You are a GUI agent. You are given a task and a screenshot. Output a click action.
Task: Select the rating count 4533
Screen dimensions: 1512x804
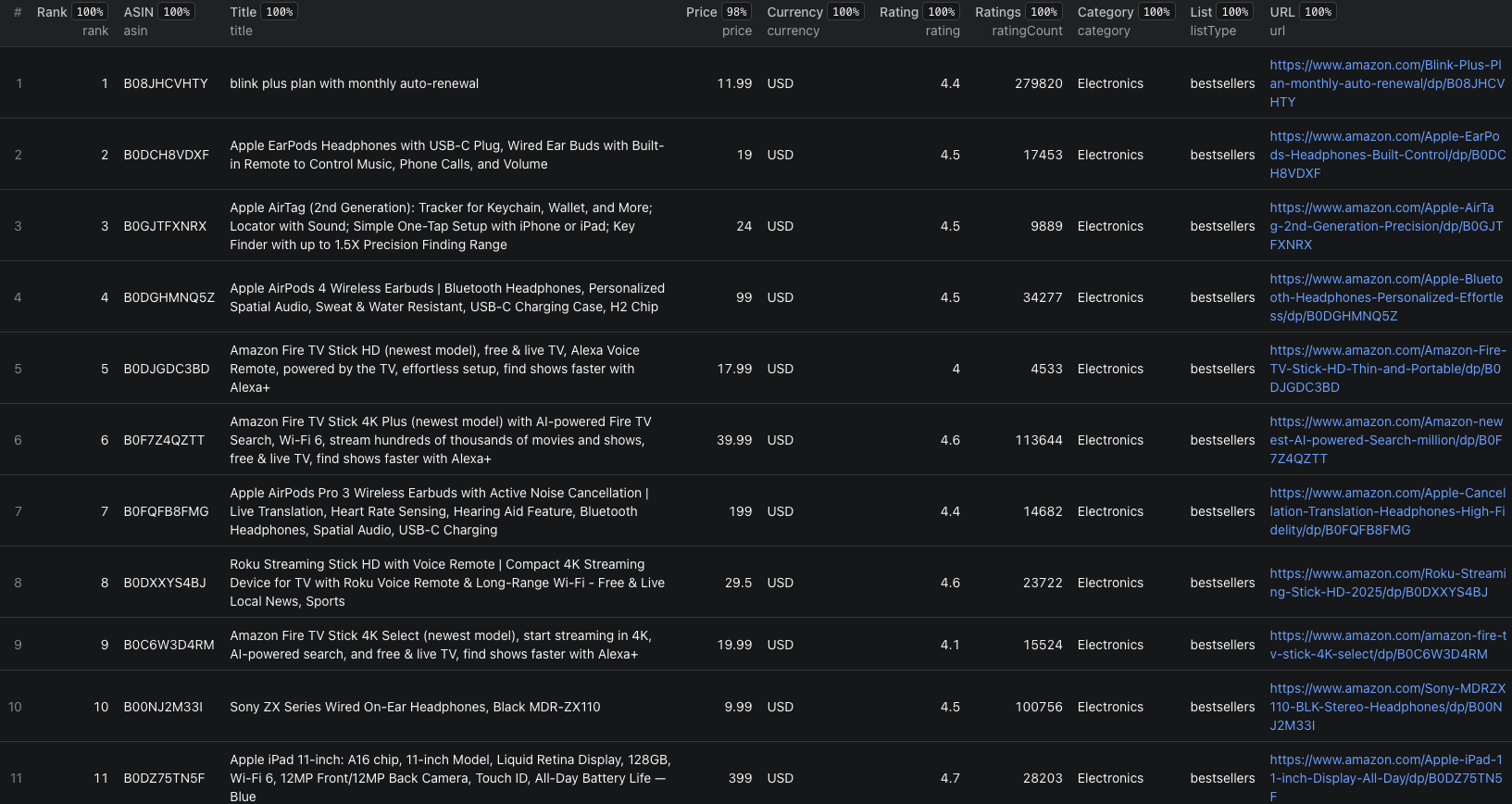[x=1047, y=369]
